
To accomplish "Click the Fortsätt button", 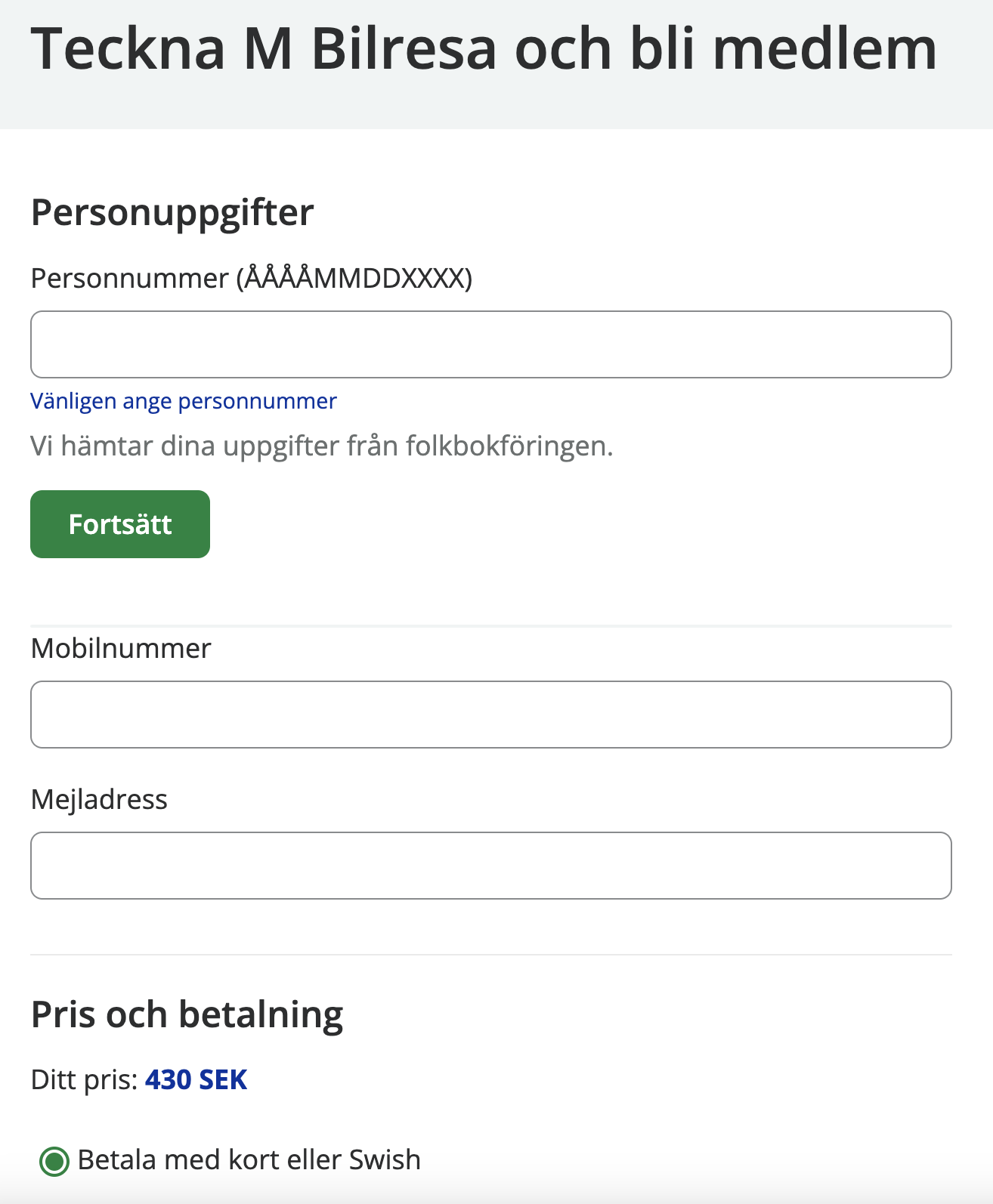I will [x=119, y=523].
